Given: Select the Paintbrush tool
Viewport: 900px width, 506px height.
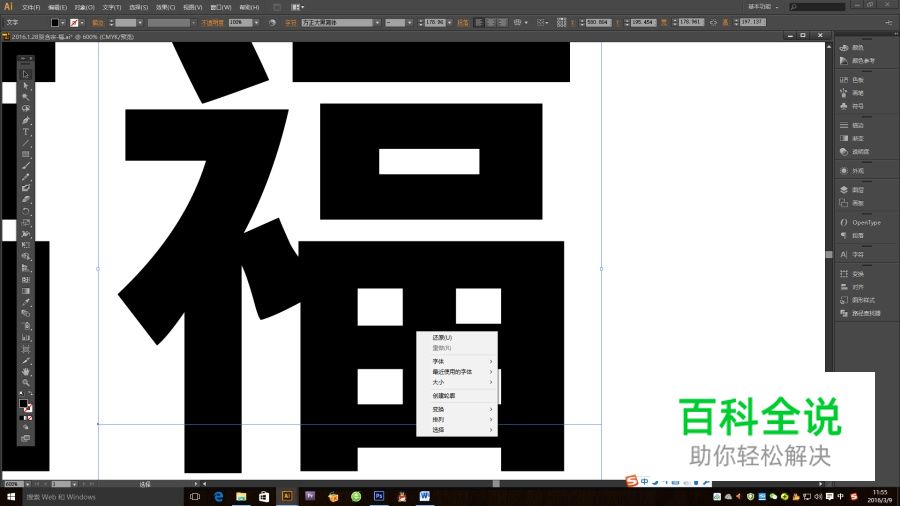Looking at the screenshot, I should click(x=25, y=166).
